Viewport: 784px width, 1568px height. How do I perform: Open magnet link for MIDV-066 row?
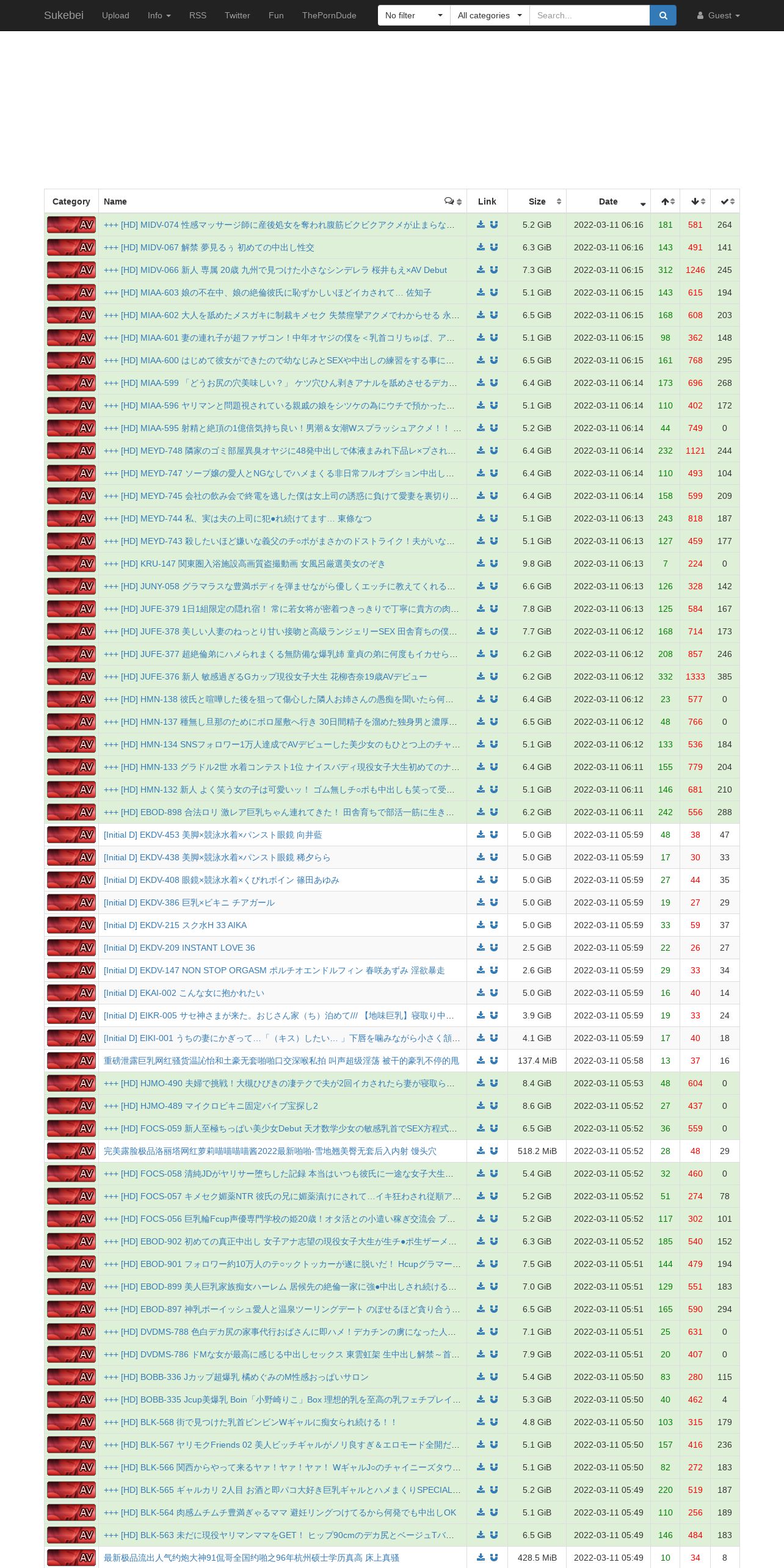coord(494,270)
